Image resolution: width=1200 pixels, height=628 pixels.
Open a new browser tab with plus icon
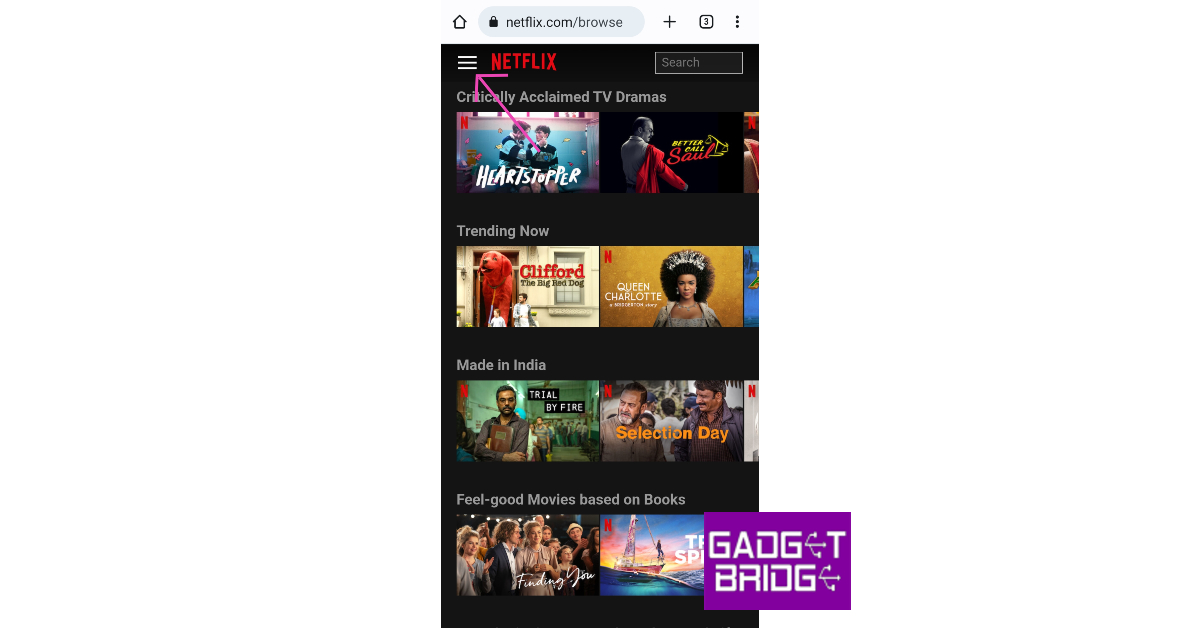[x=670, y=22]
